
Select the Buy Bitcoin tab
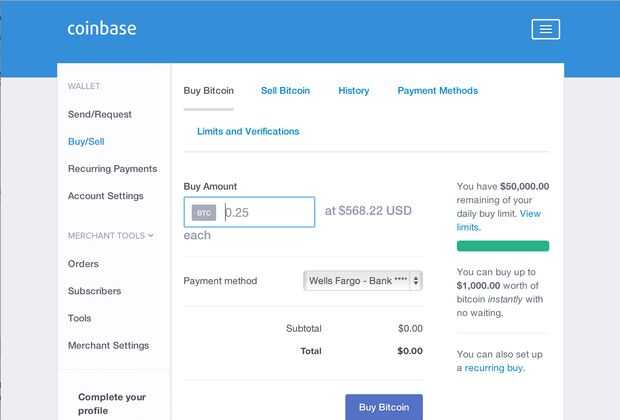pos(208,91)
